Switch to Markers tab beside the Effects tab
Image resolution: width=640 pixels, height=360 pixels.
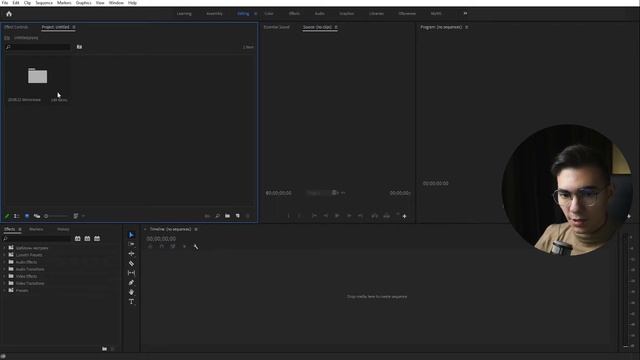(x=36, y=229)
